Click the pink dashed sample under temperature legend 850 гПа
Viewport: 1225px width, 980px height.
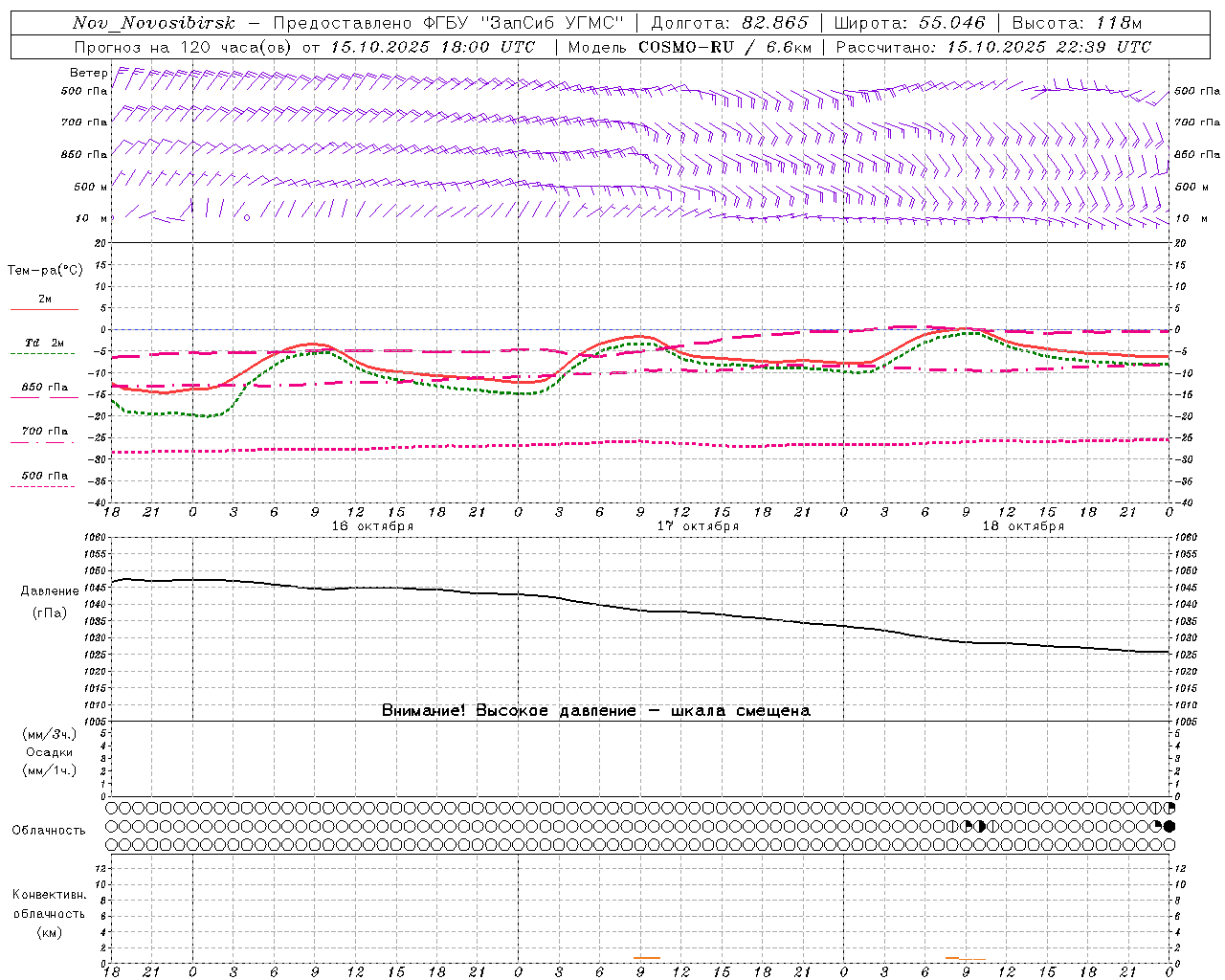44,397
